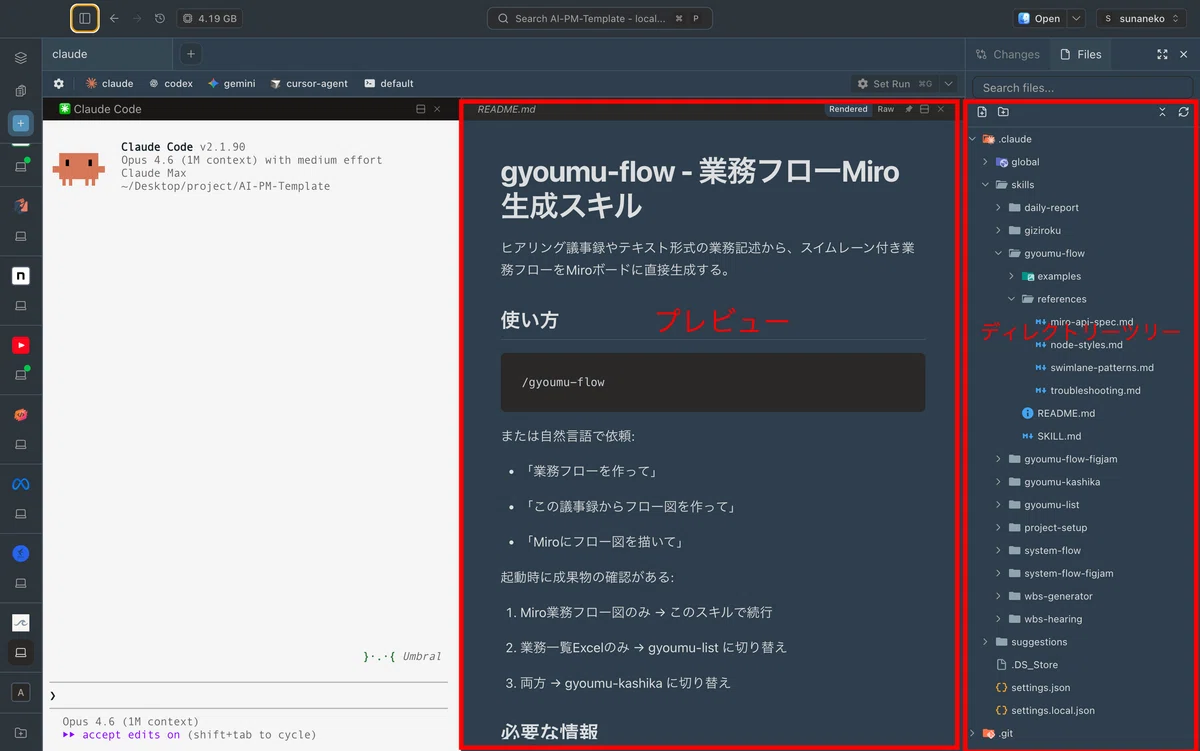Screen dimensions: 1200x751
Task: Open the dropdown arrow beside Open
Action: coord(1076,18)
